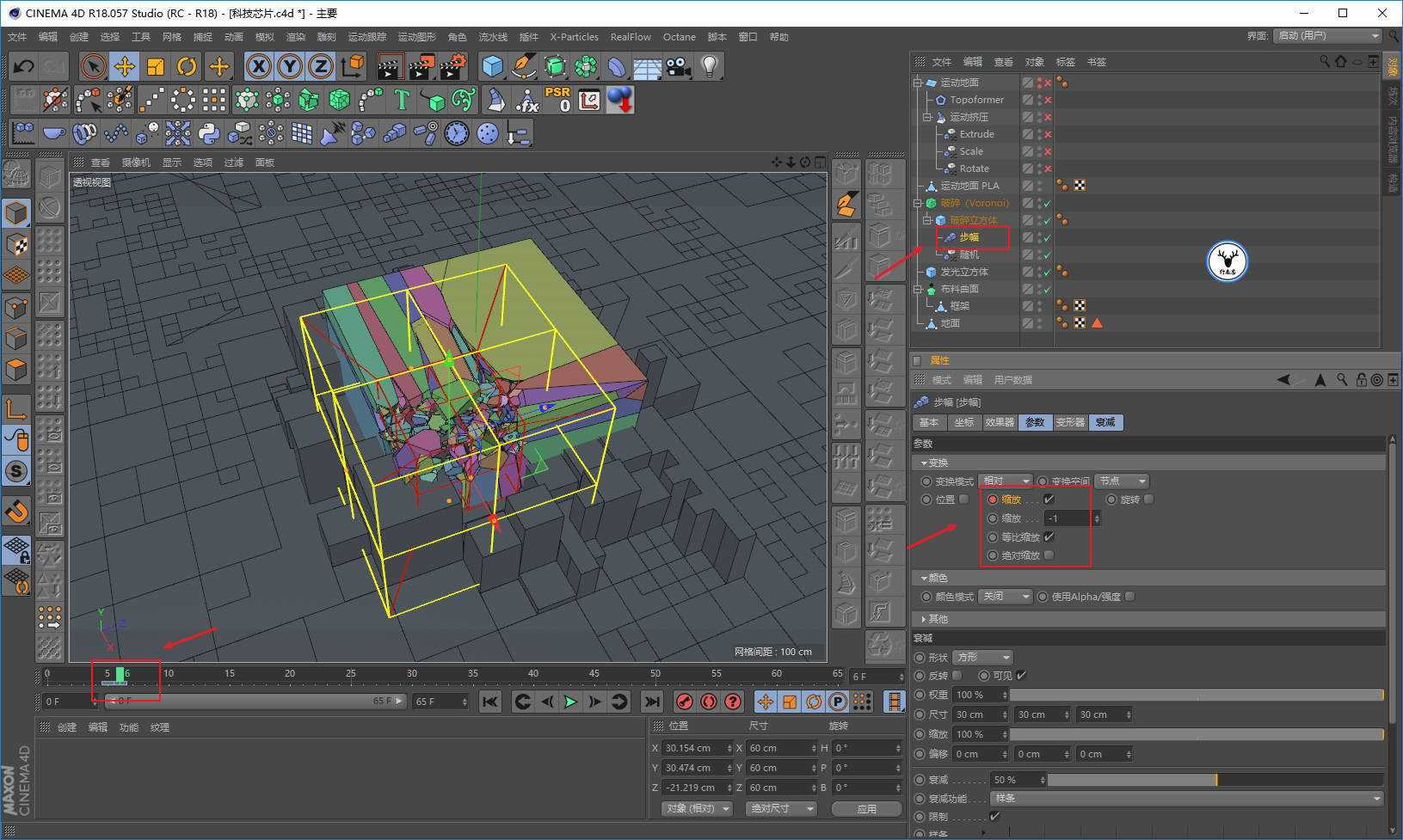Click the falloff 缩放 100% slider bar

pos(1197,734)
